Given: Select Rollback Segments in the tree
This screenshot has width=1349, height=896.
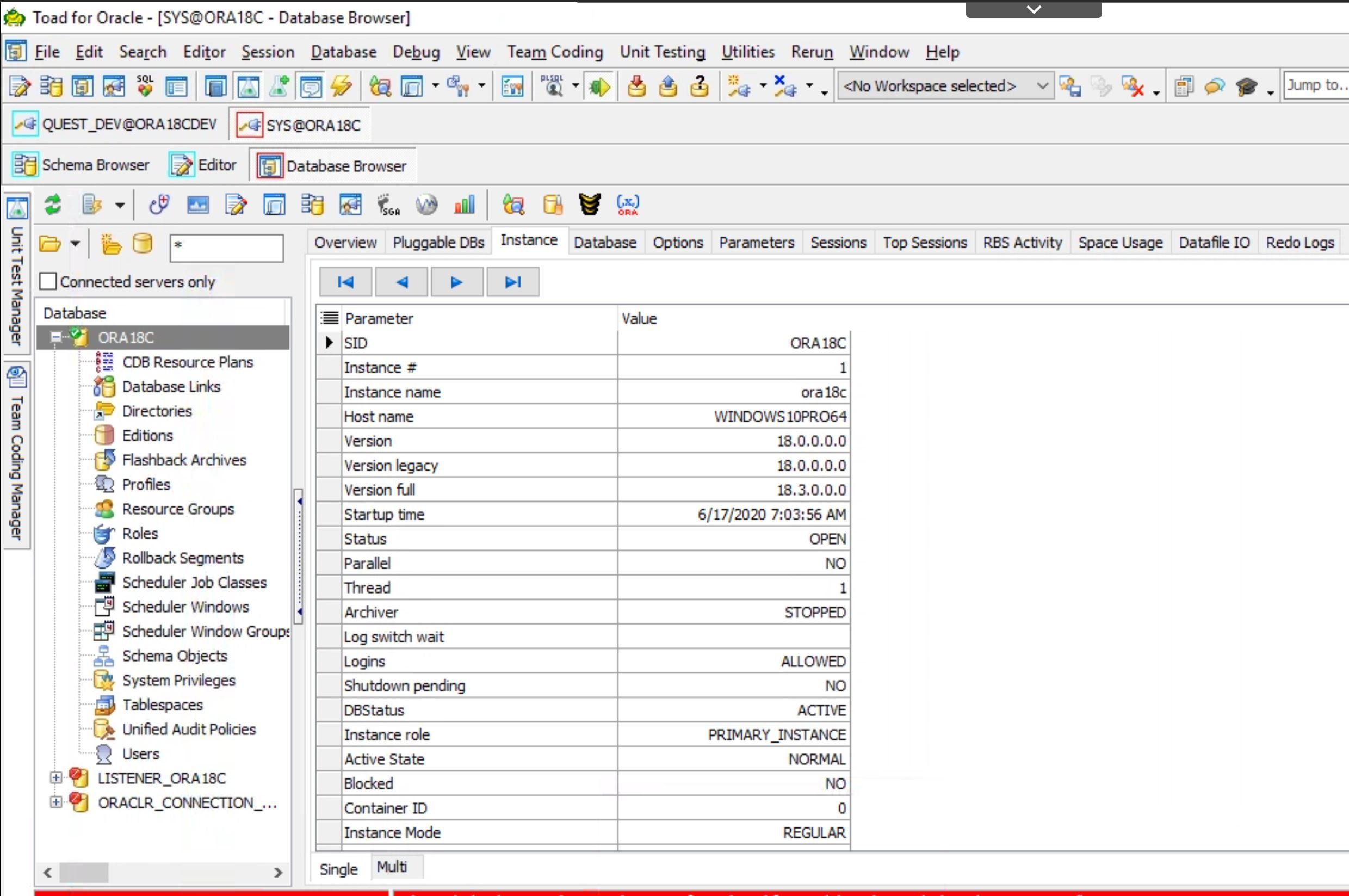Looking at the screenshot, I should (183, 558).
